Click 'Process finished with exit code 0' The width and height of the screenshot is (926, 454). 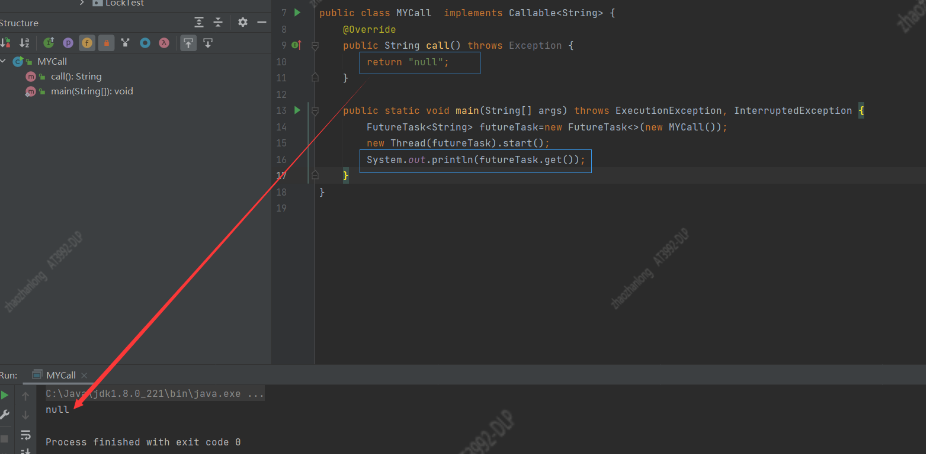(143, 442)
